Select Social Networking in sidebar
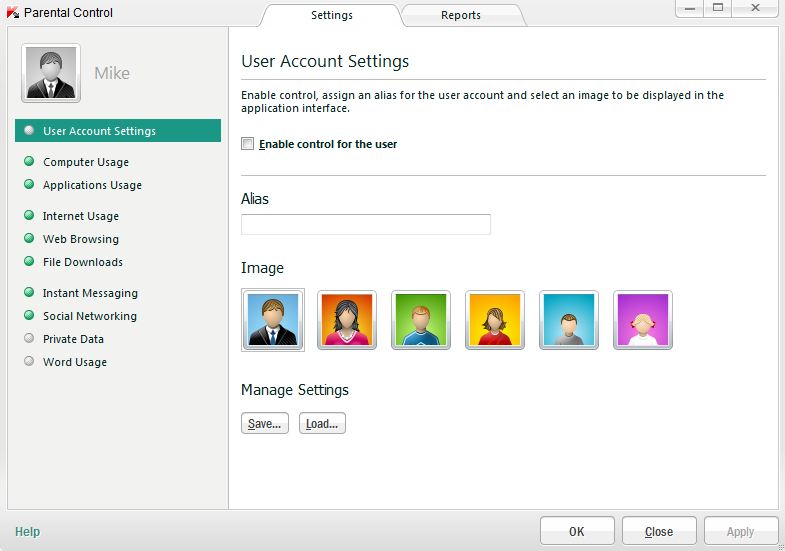 pos(89,316)
